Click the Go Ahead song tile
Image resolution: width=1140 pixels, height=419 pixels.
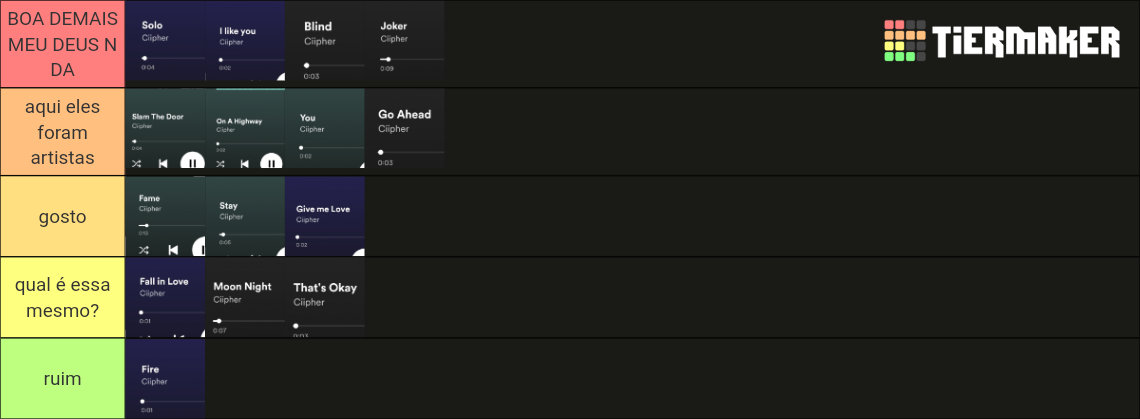(x=405, y=129)
